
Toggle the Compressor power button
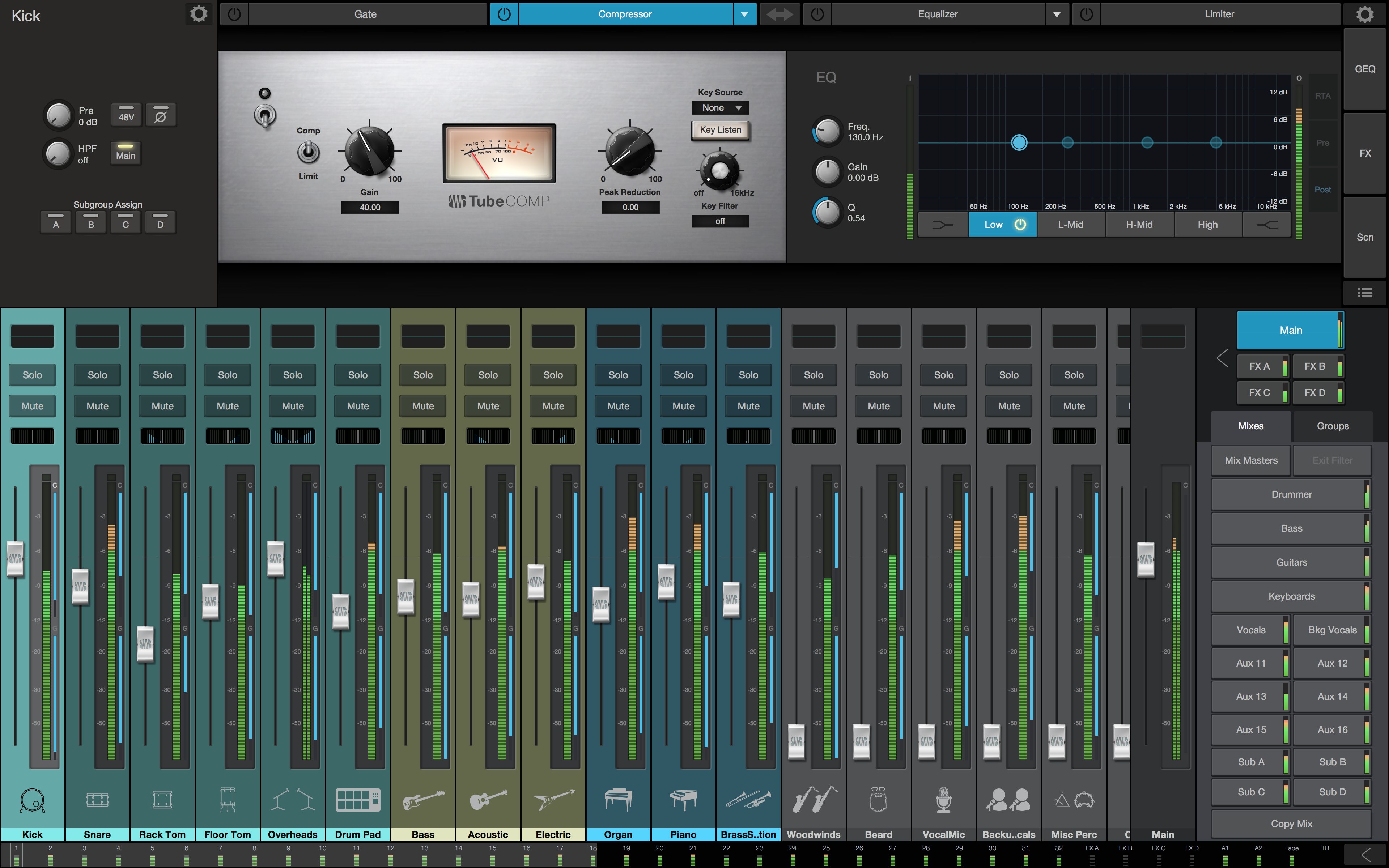504,14
